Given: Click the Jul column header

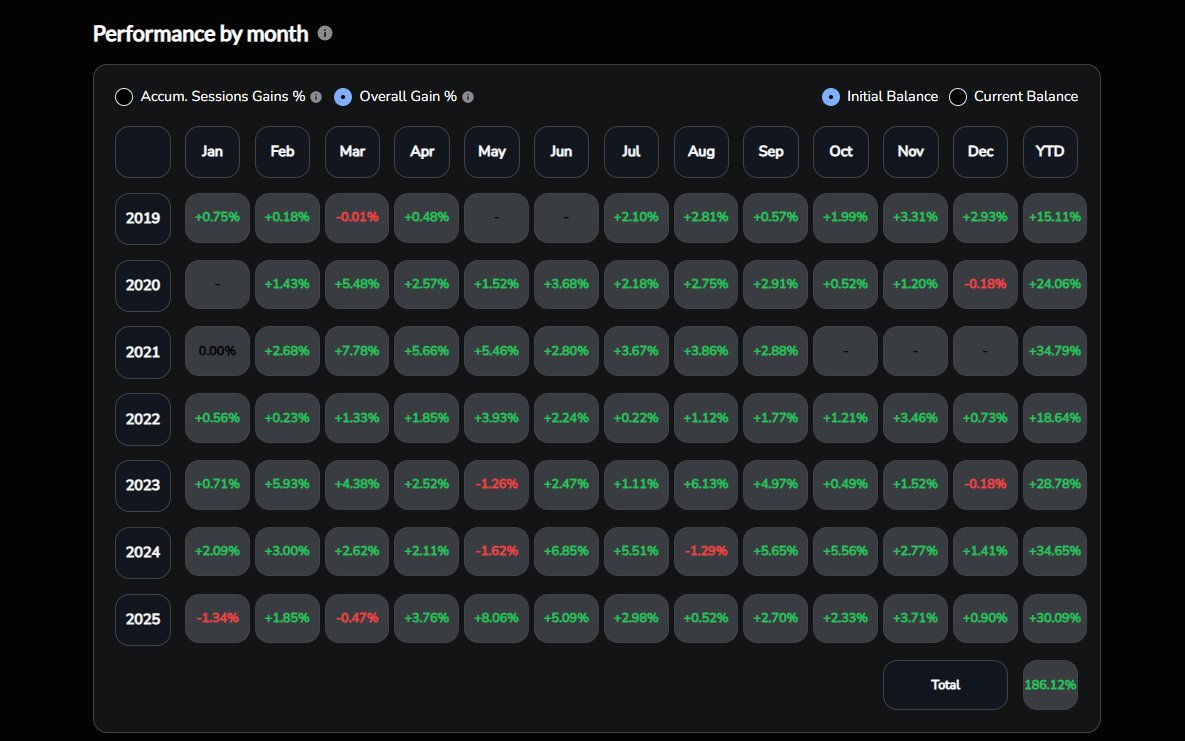Looking at the screenshot, I should coord(631,152).
